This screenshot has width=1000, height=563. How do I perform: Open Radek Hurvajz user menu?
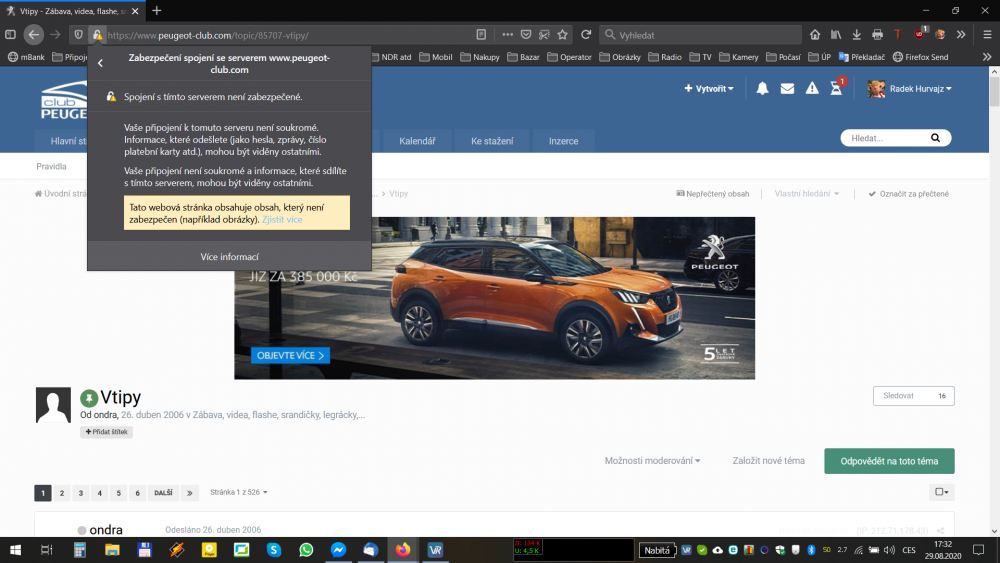coord(909,89)
